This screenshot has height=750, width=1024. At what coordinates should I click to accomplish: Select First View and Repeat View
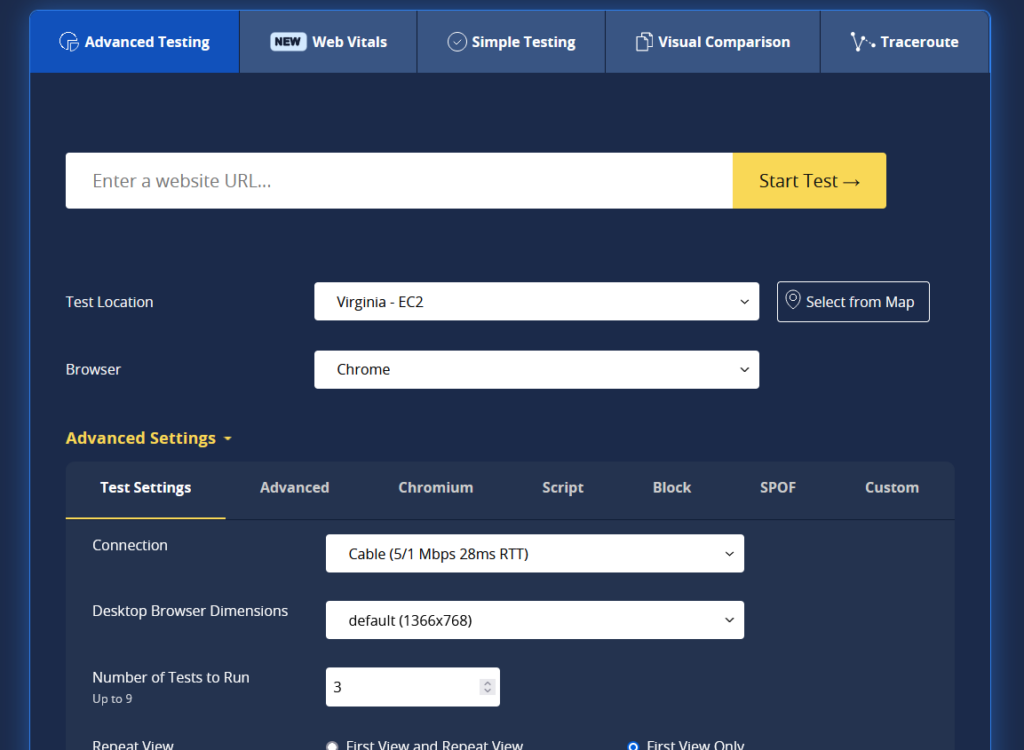click(332, 745)
